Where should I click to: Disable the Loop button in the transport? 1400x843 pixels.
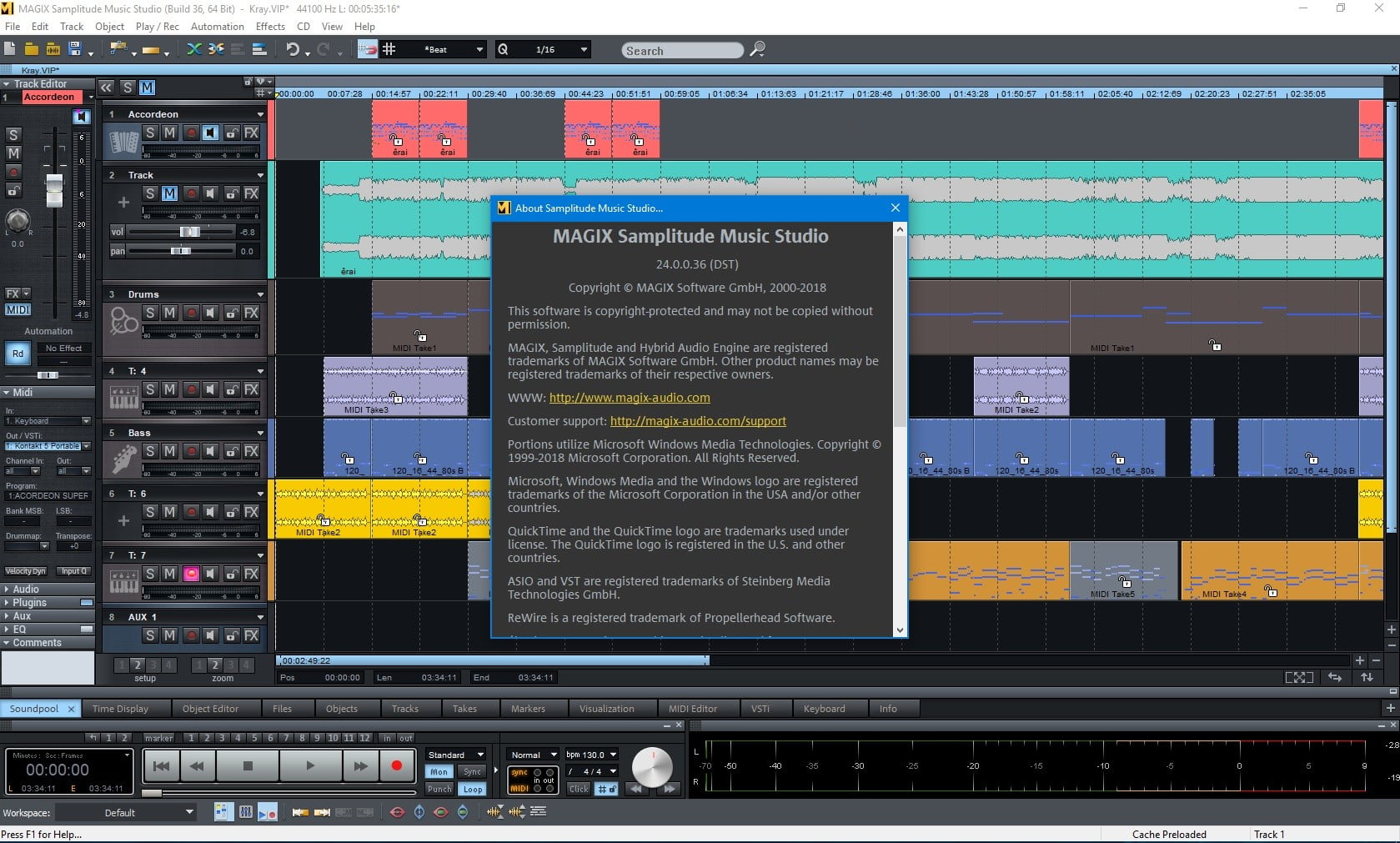point(473,789)
